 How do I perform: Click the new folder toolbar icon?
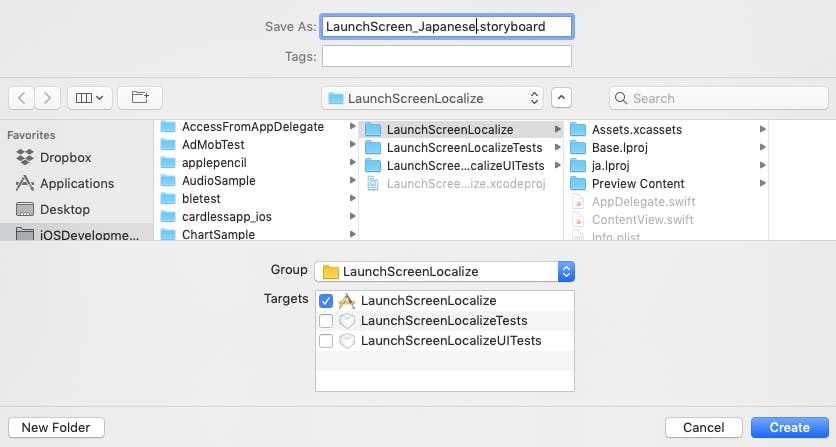coord(140,98)
